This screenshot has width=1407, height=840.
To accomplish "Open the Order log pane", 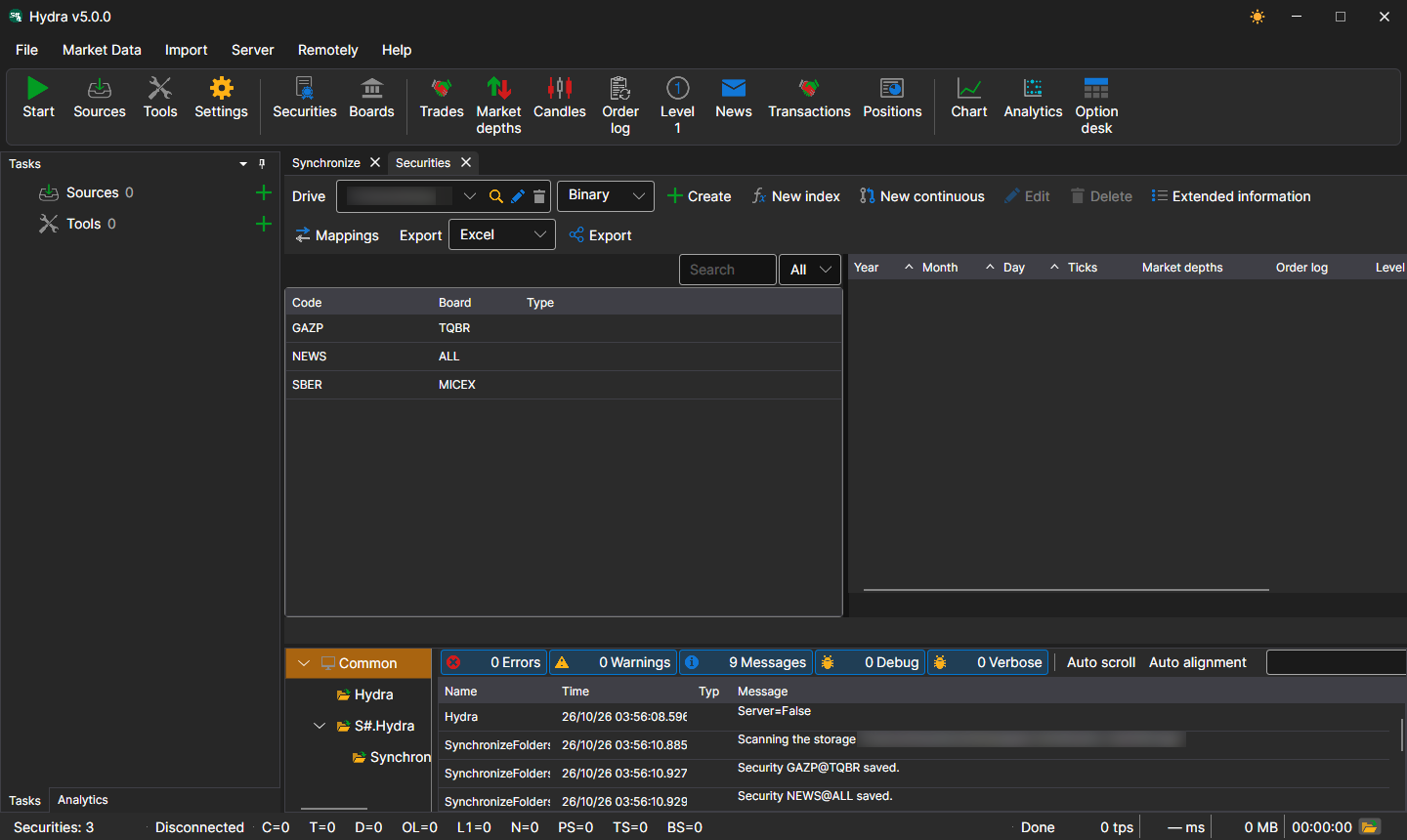I will (620, 105).
